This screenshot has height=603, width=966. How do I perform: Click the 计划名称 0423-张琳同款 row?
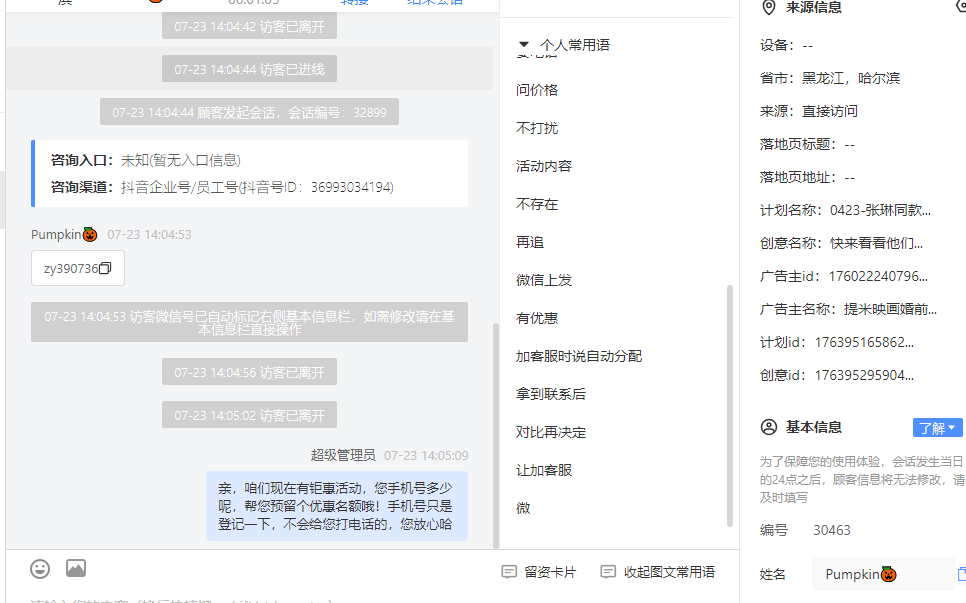pyautogui.click(x=845, y=210)
